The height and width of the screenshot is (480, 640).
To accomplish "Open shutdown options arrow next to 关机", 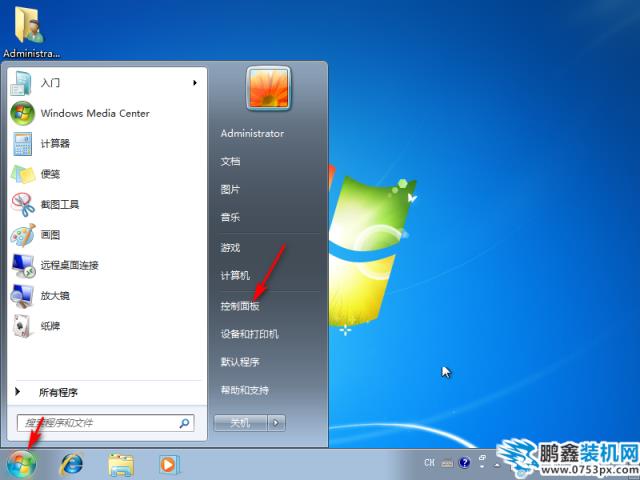I will coord(276,423).
